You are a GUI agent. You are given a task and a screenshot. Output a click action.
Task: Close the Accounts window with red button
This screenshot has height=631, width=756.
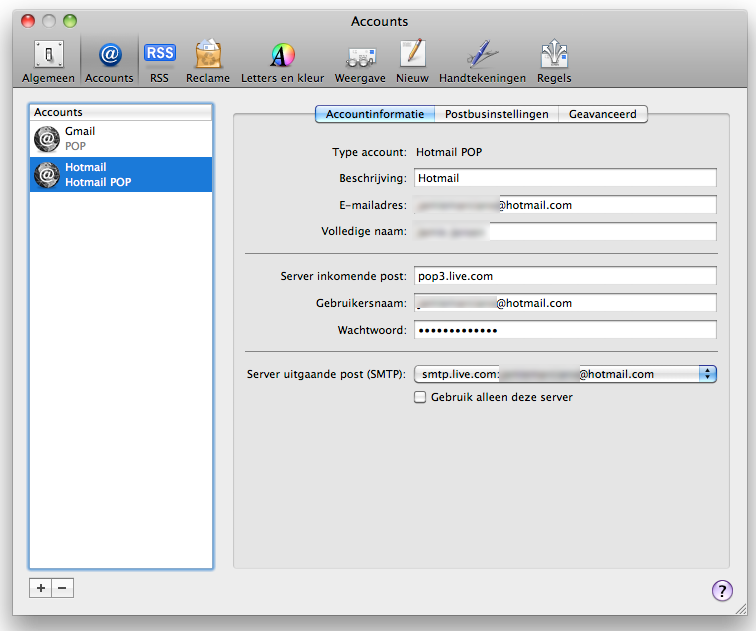coord(28,21)
